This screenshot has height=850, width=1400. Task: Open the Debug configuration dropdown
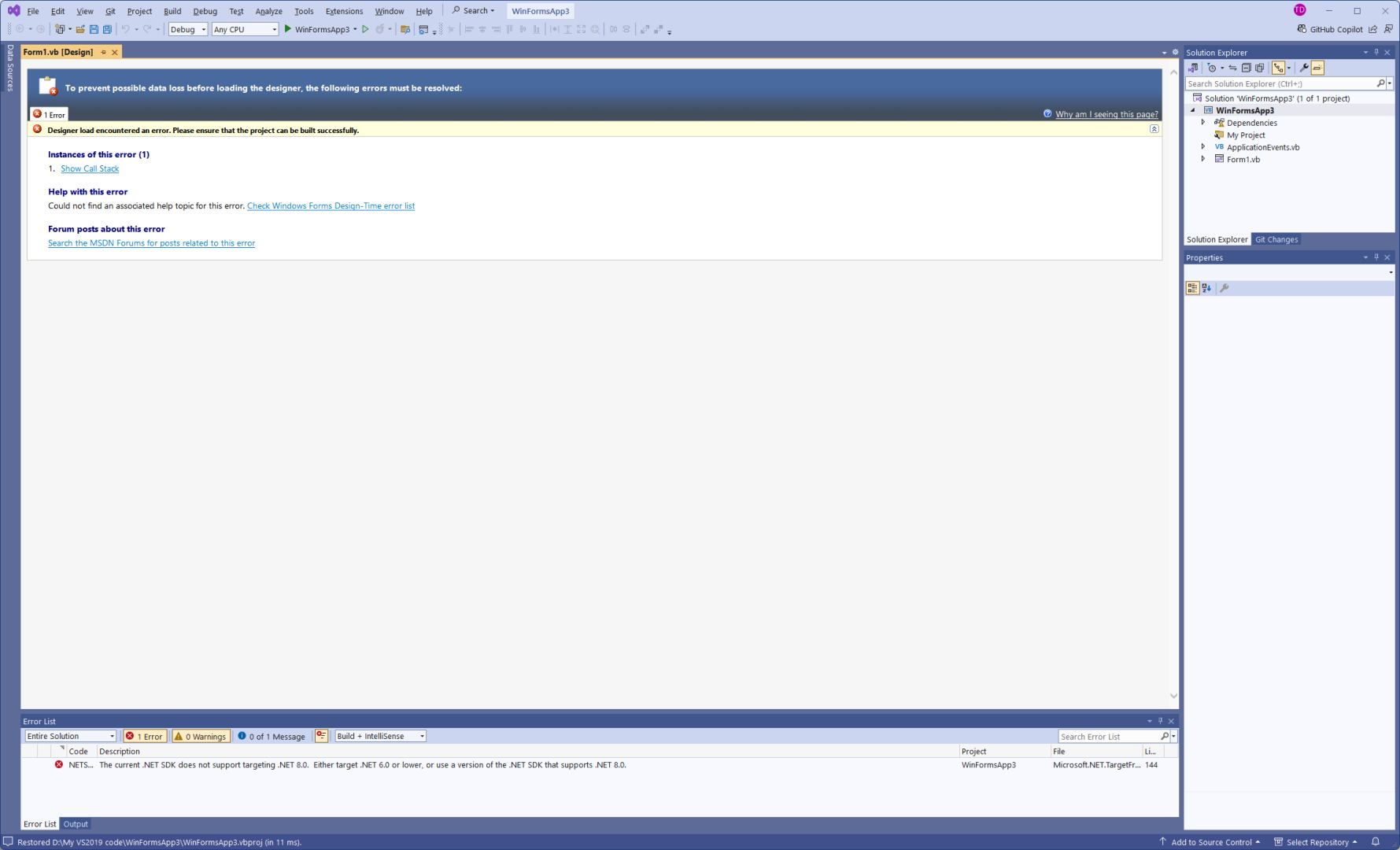pos(188,29)
